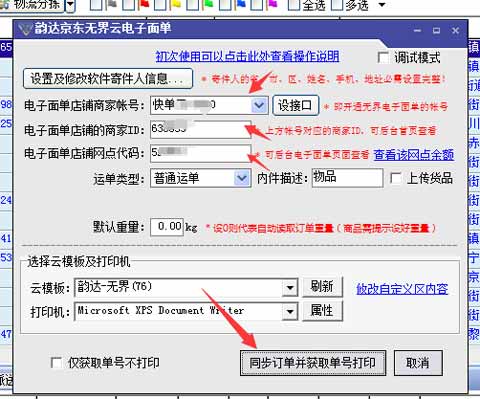Check the purple flag checkbox in toolbar
Viewport: 480px width, 399px height.
pos(257,4)
